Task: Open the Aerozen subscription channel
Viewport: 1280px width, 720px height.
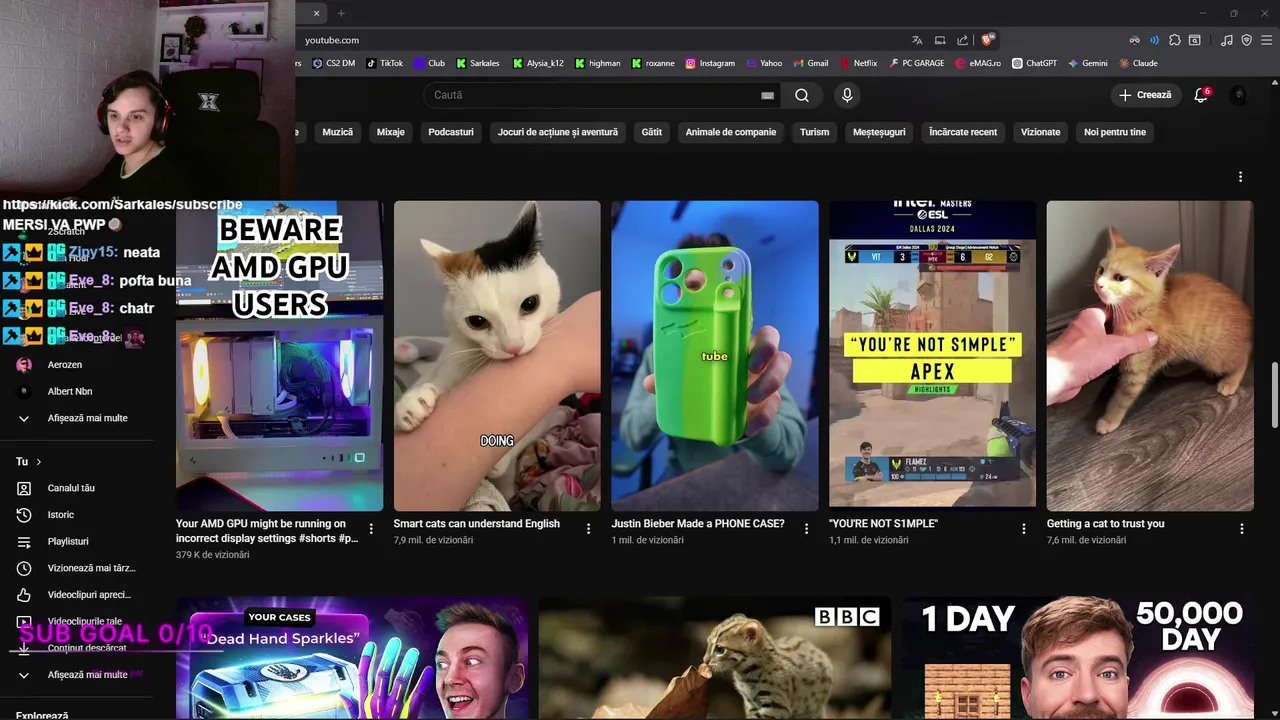Action: pos(76,365)
